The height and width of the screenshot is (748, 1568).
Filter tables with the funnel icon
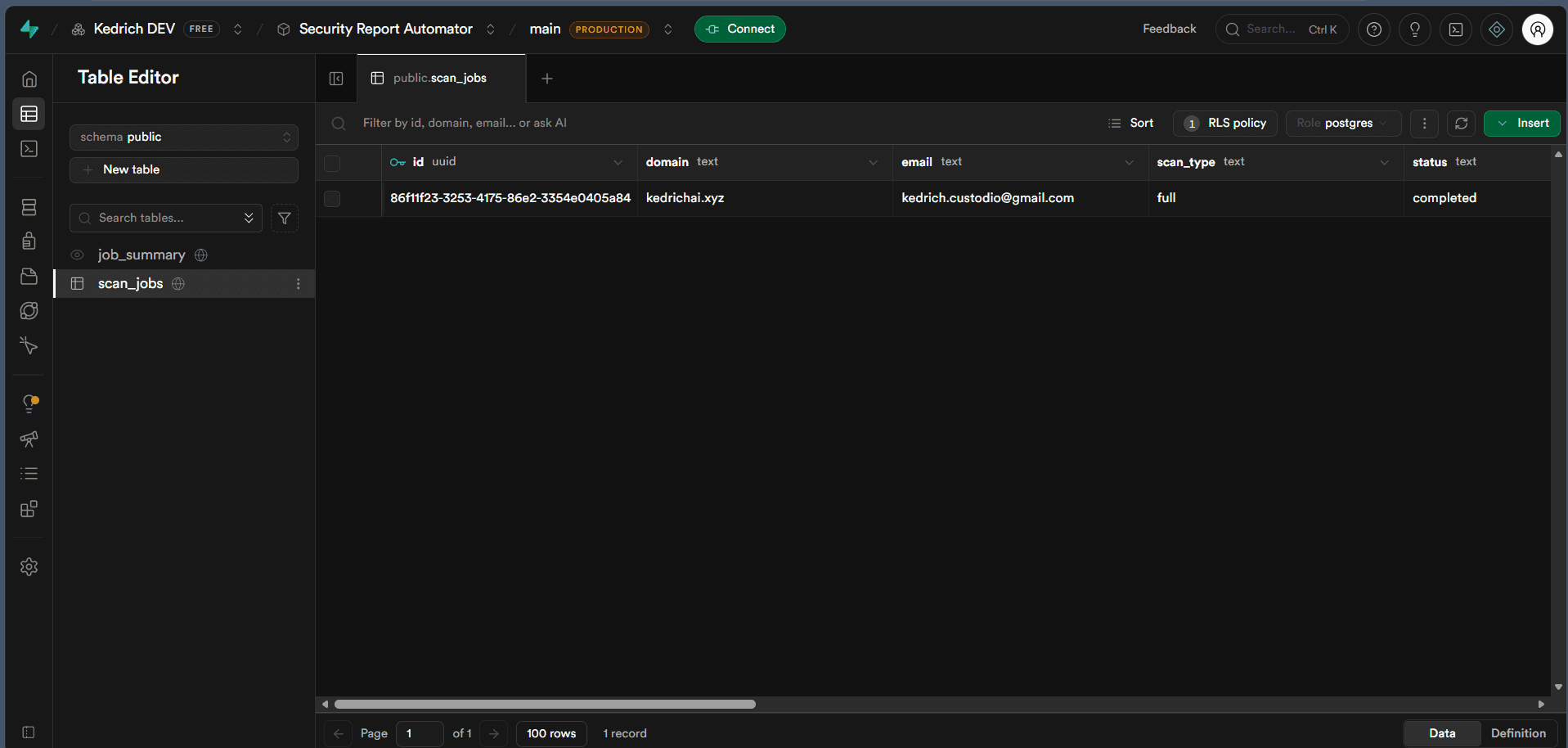pos(285,219)
